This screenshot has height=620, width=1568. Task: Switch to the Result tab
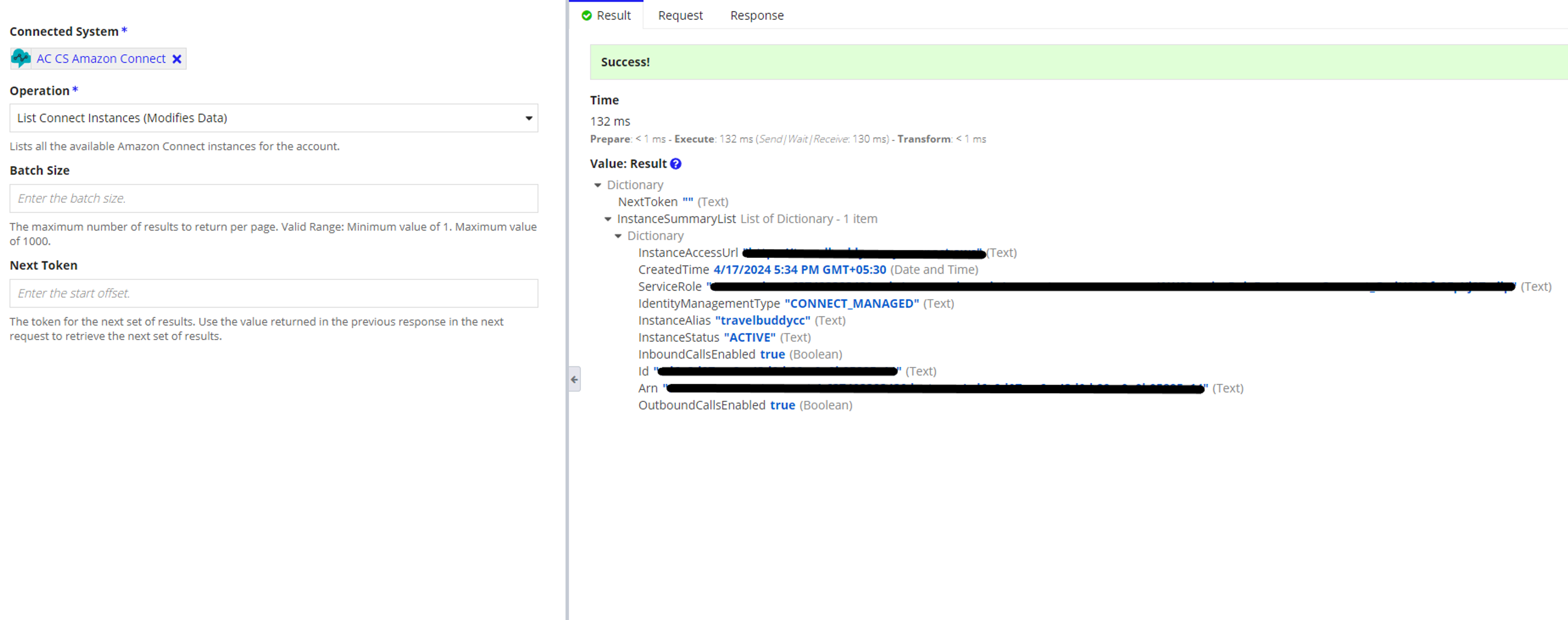tap(606, 15)
